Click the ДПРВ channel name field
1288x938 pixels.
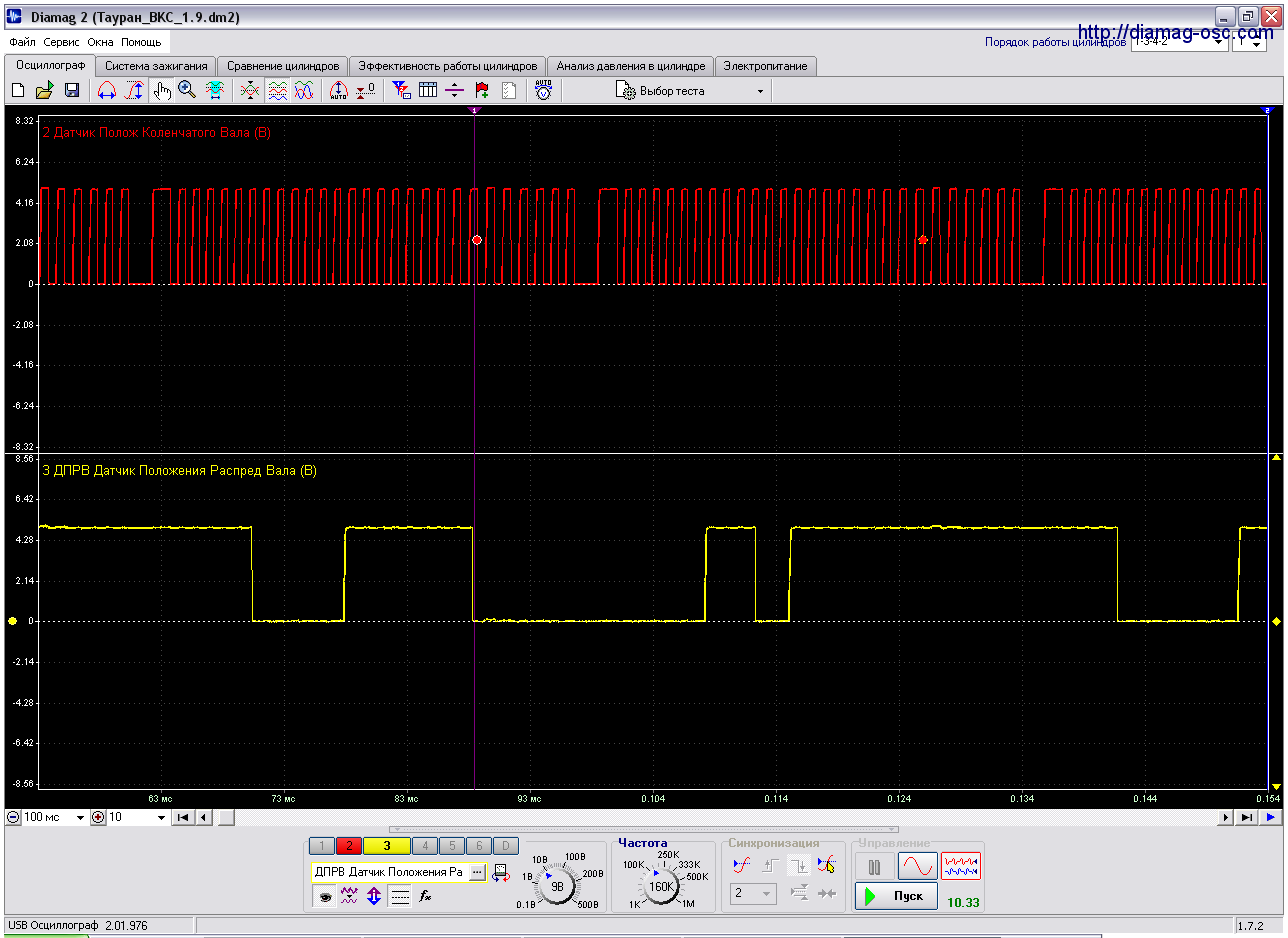389,872
